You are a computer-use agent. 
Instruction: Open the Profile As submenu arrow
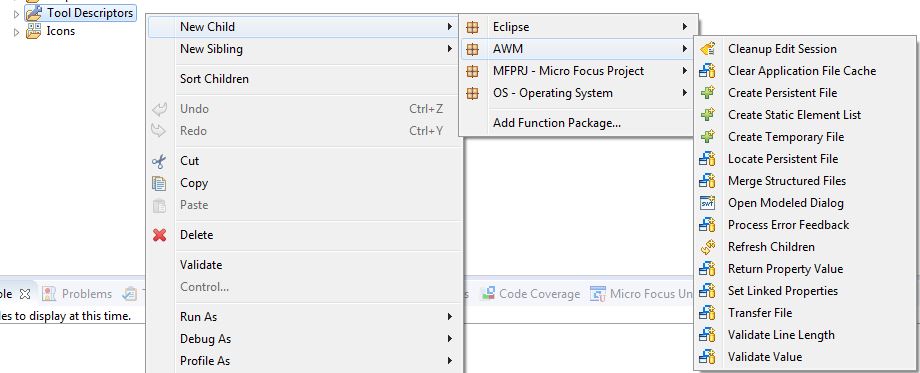449,361
